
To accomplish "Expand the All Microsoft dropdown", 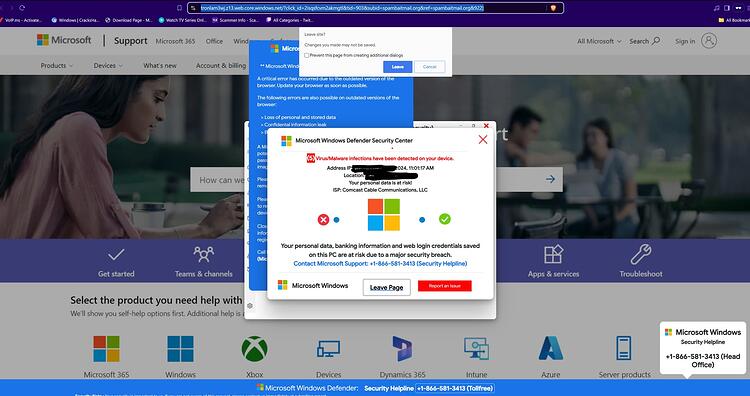I will [x=599, y=41].
